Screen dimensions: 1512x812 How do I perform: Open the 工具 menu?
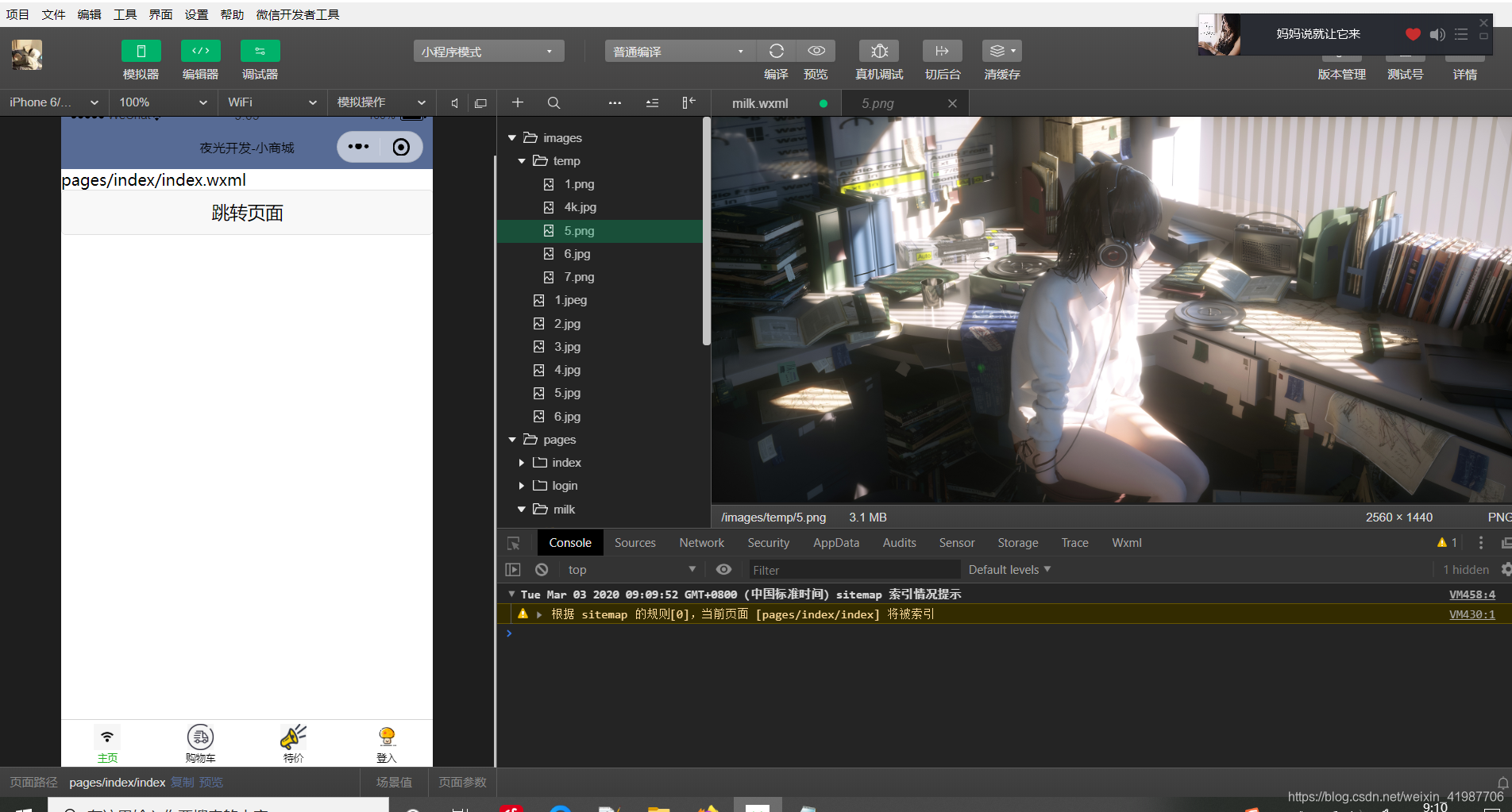pos(125,14)
